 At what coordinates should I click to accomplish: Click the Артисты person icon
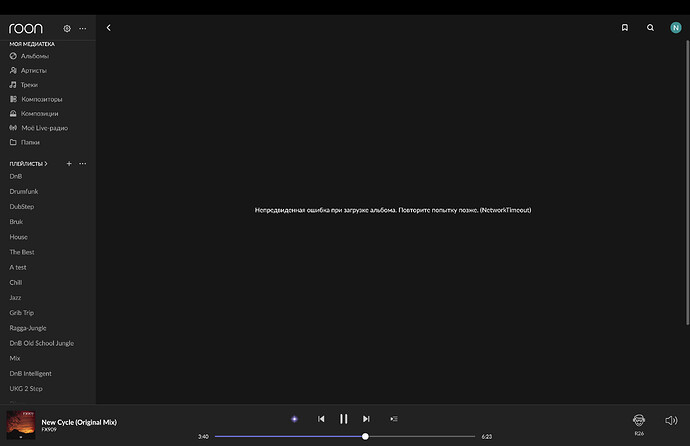tap(13, 70)
